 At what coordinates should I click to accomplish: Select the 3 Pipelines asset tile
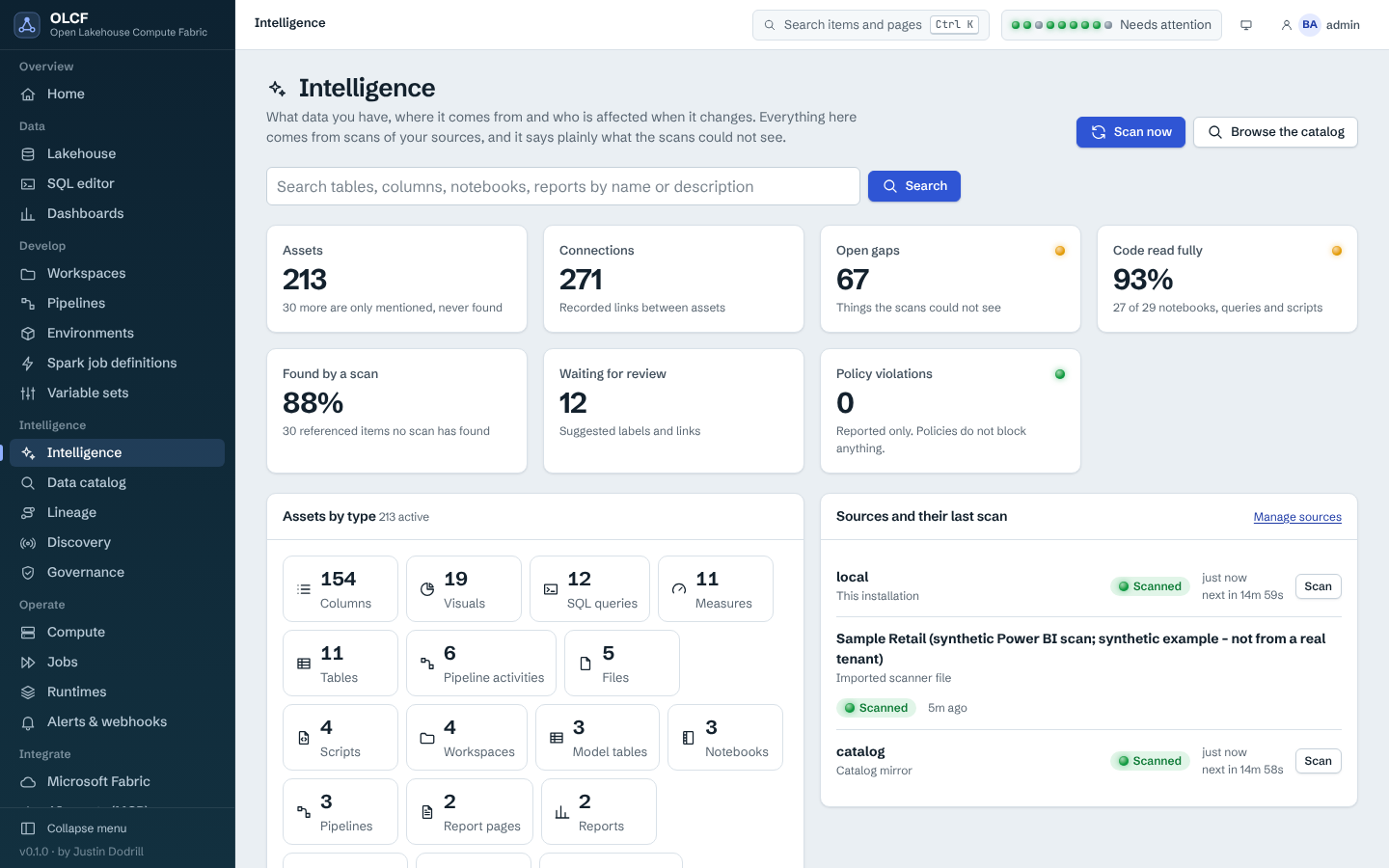pyautogui.click(x=340, y=811)
